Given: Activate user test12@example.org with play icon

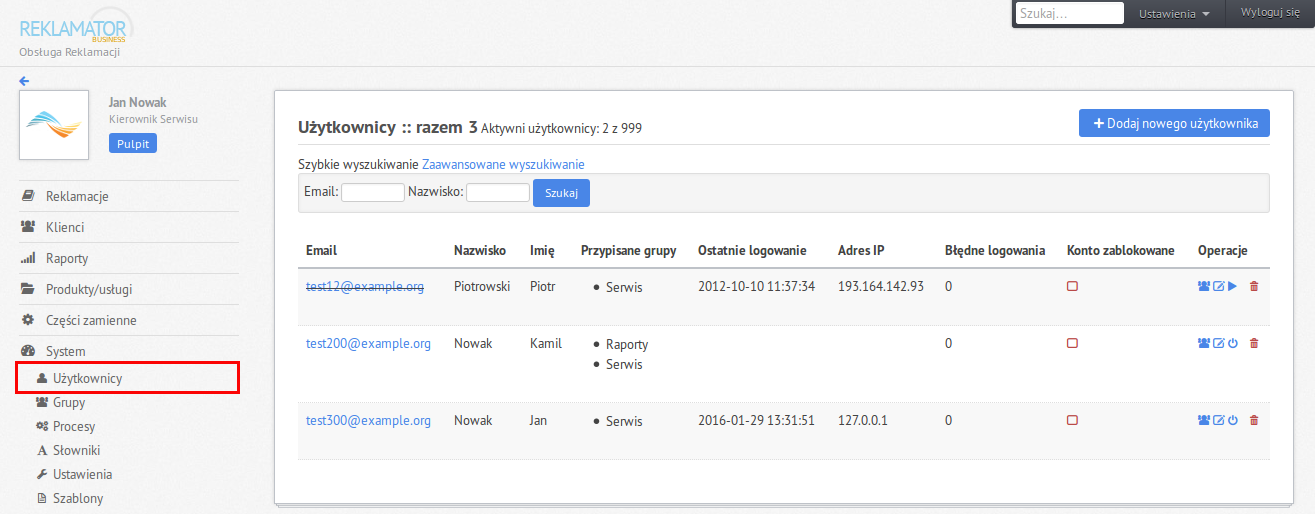Looking at the screenshot, I should [1233, 287].
